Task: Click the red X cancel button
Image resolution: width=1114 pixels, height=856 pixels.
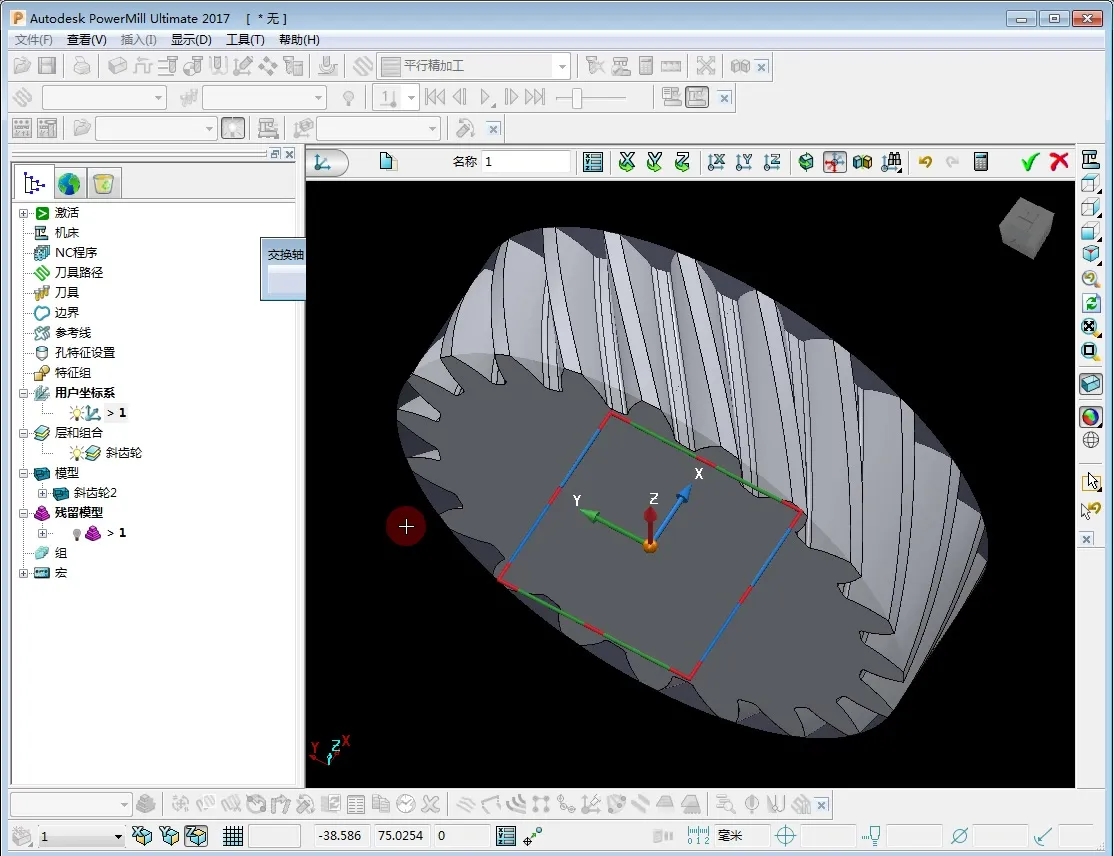Action: point(1059,162)
